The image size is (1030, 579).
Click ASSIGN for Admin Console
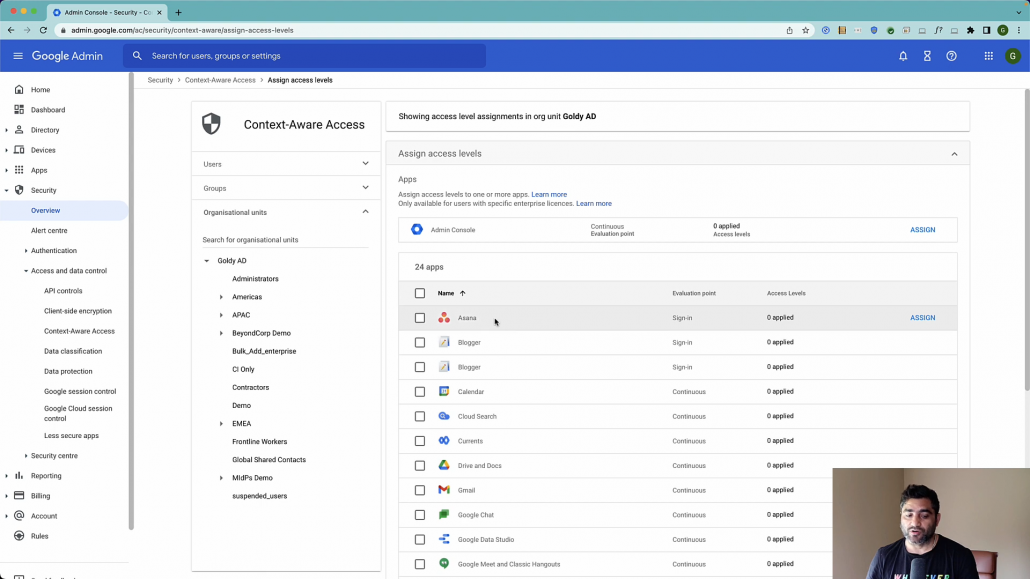922,230
